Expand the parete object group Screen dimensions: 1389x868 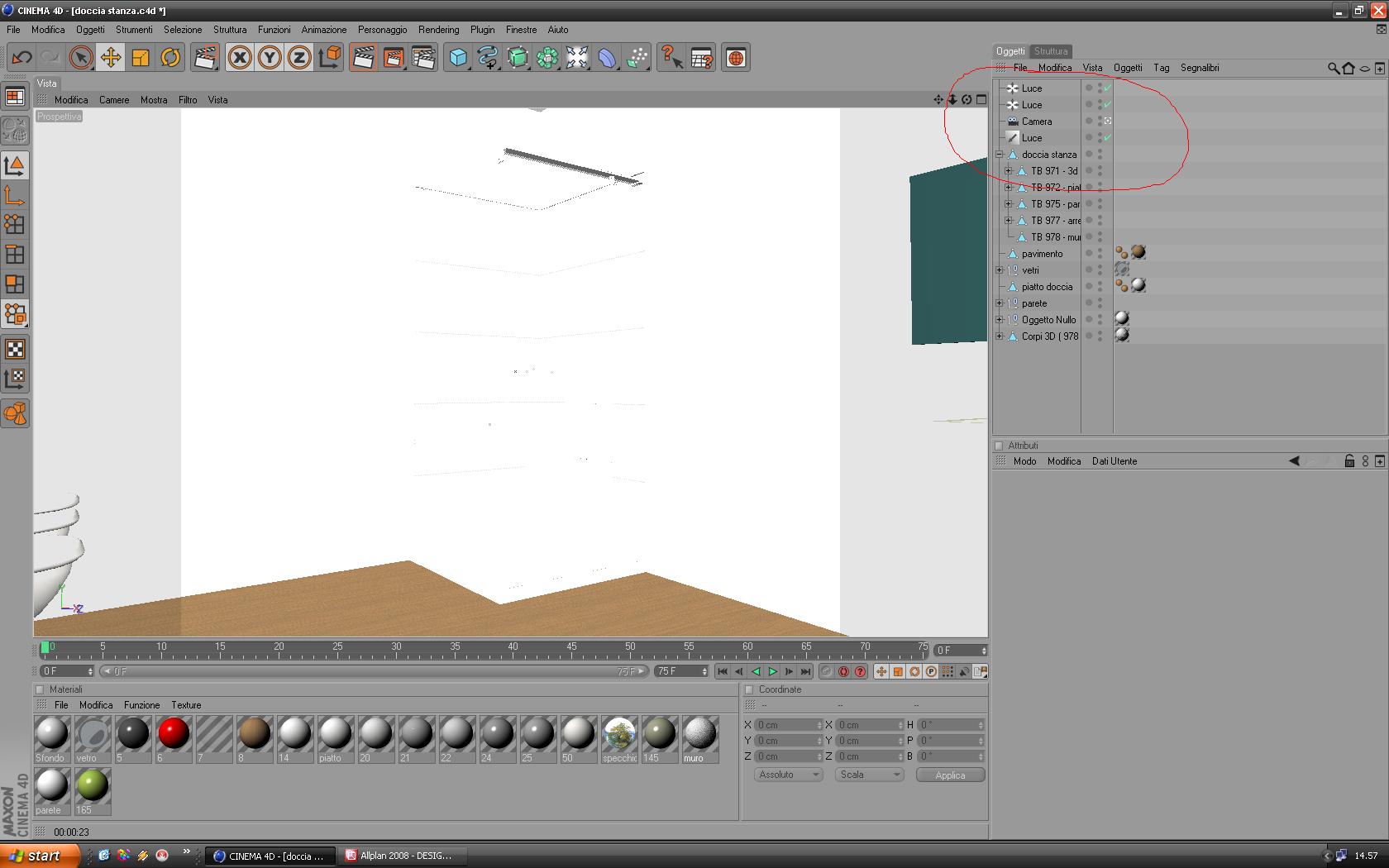point(1000,303)
